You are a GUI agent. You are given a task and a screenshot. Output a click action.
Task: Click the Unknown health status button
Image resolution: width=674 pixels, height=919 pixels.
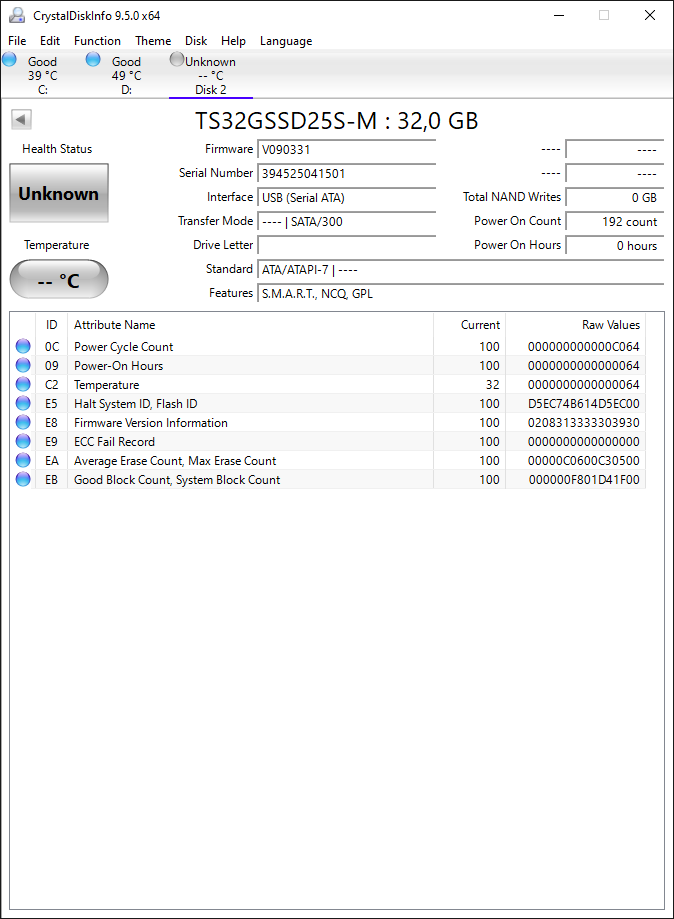tap(59, 193)
